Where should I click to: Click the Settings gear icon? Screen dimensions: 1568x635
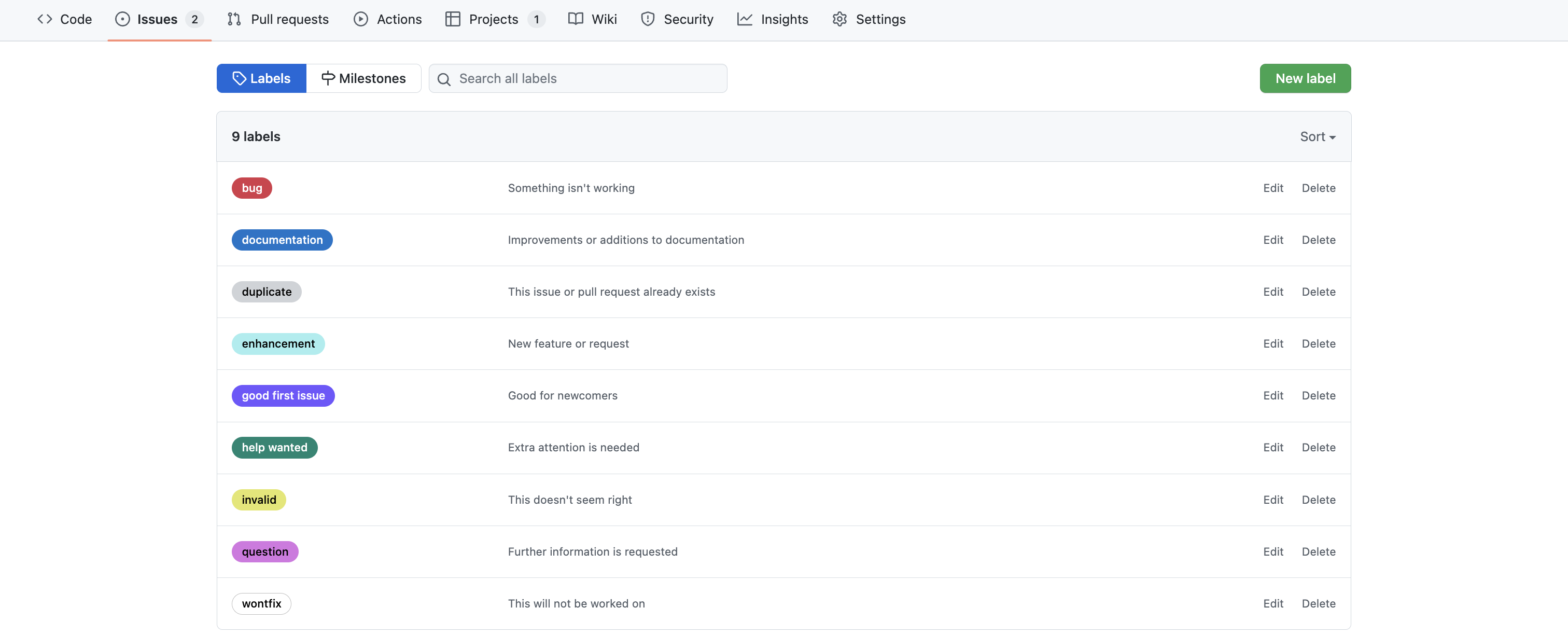[x=839, y=19]
